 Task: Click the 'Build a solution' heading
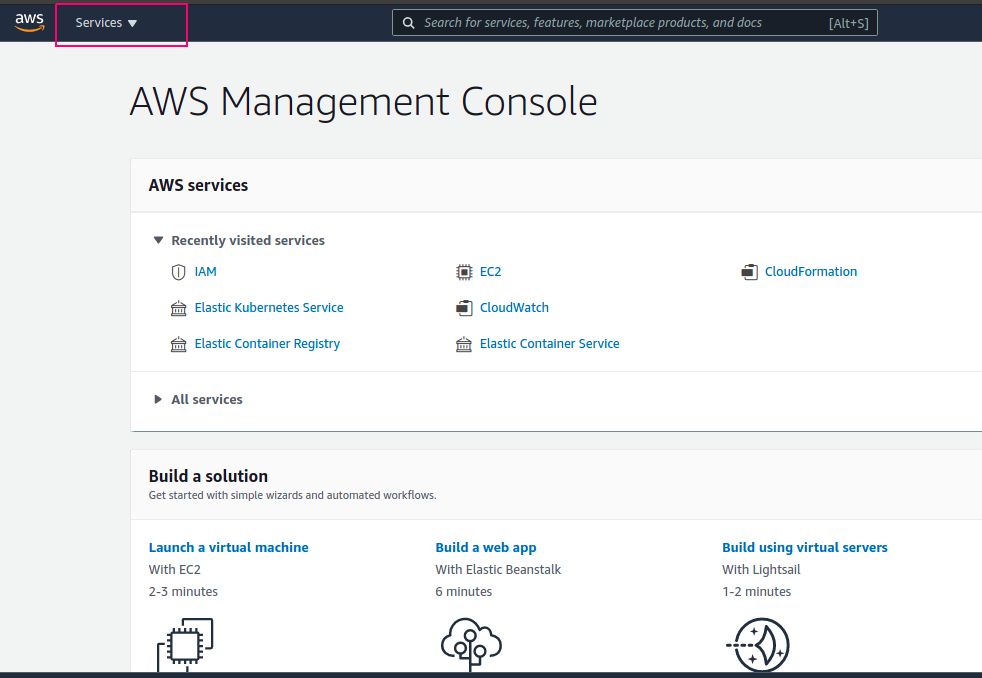(x=208, y=476)
